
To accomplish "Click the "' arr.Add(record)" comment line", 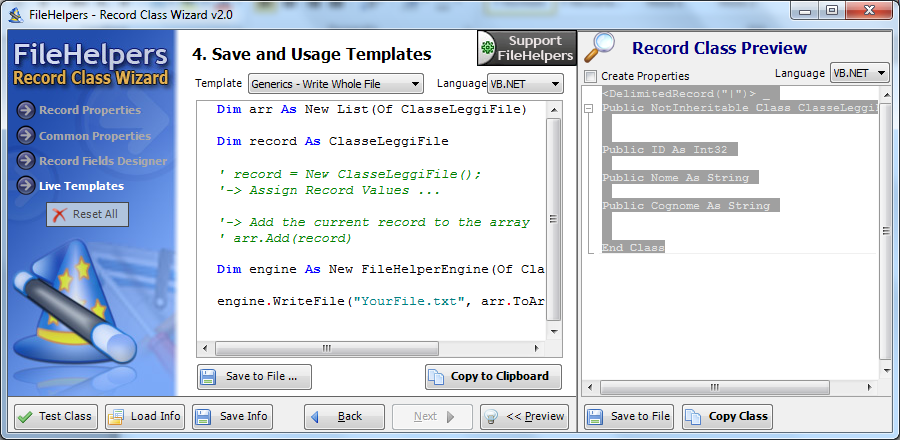I will 285,238.
